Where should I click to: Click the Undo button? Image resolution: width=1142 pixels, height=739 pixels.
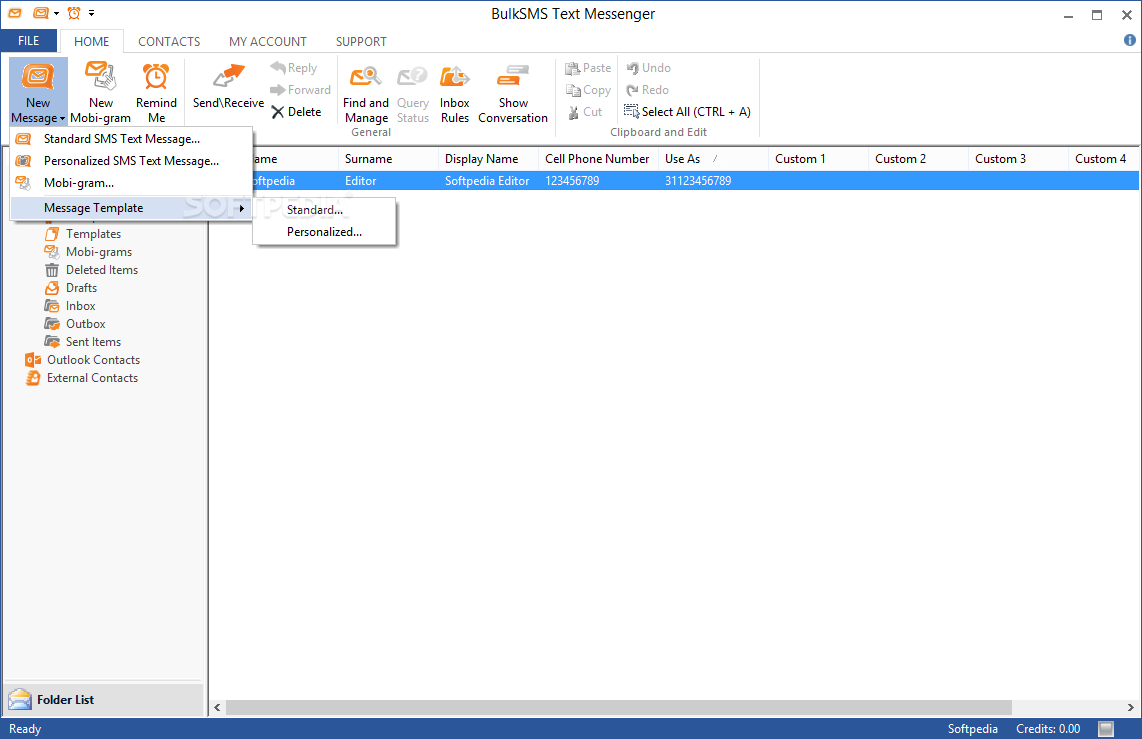(x=647, y=68)
